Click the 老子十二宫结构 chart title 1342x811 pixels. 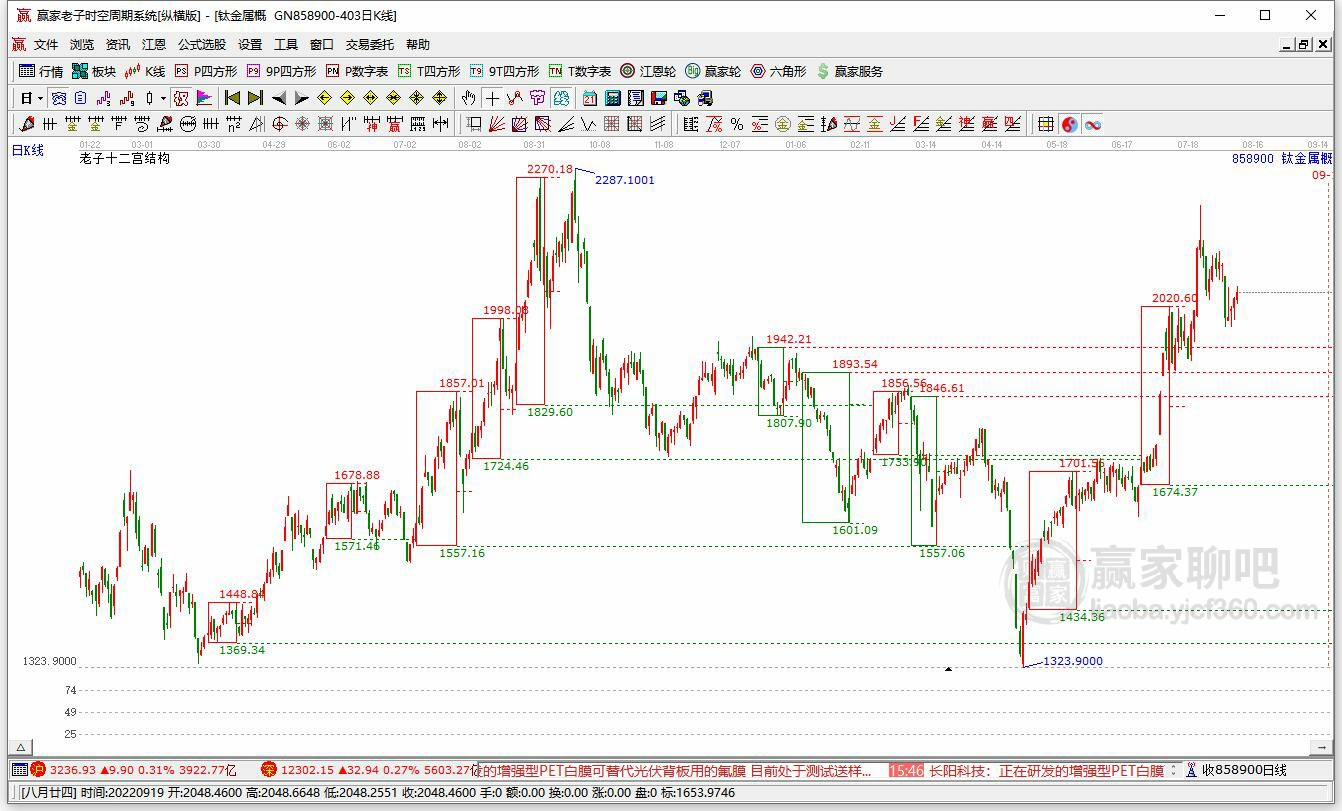124,158
